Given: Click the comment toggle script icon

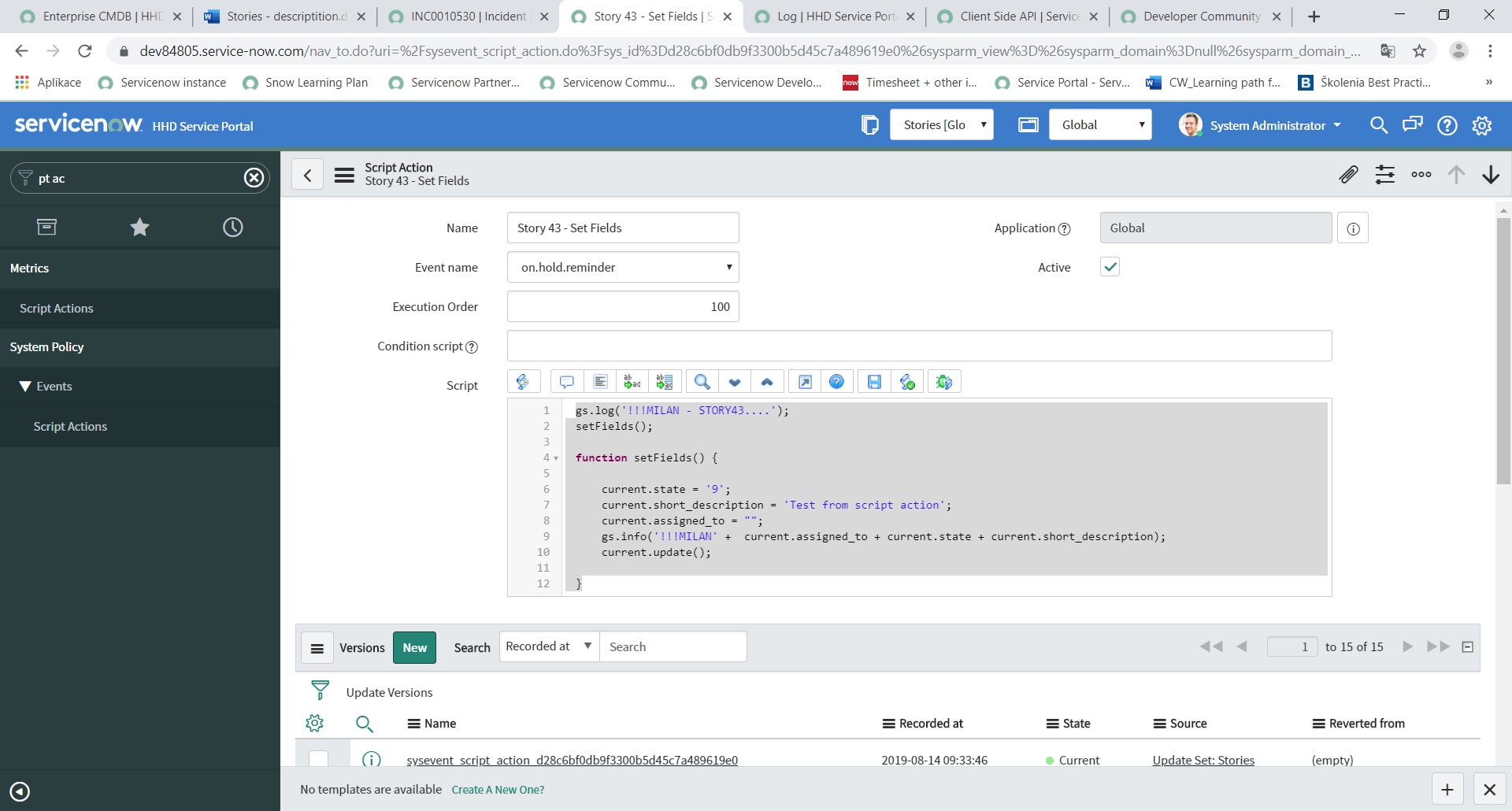Looking at the screenshot, I should (x=567, y=382).
